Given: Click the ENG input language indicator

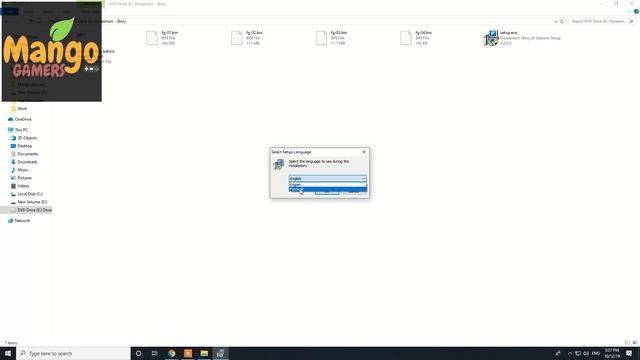Looking at the screenshot, I should click(596, 353).
